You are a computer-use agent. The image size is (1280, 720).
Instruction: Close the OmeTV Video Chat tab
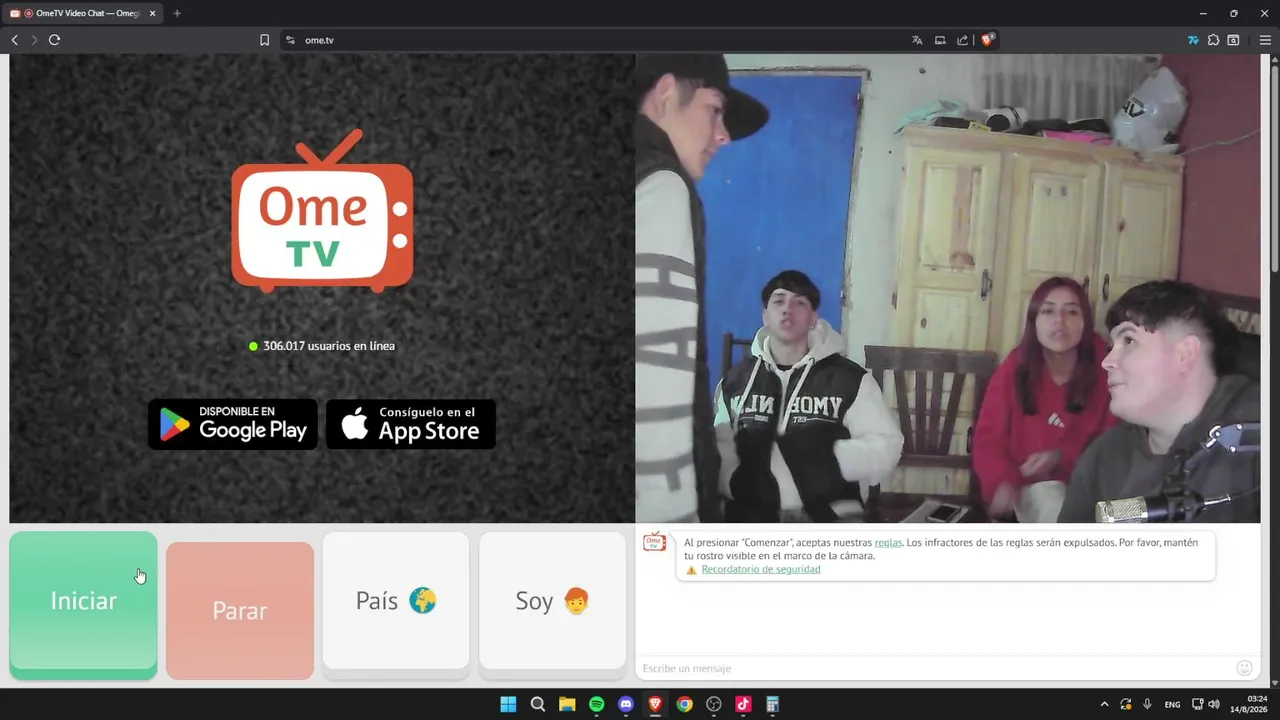[152, 13]
